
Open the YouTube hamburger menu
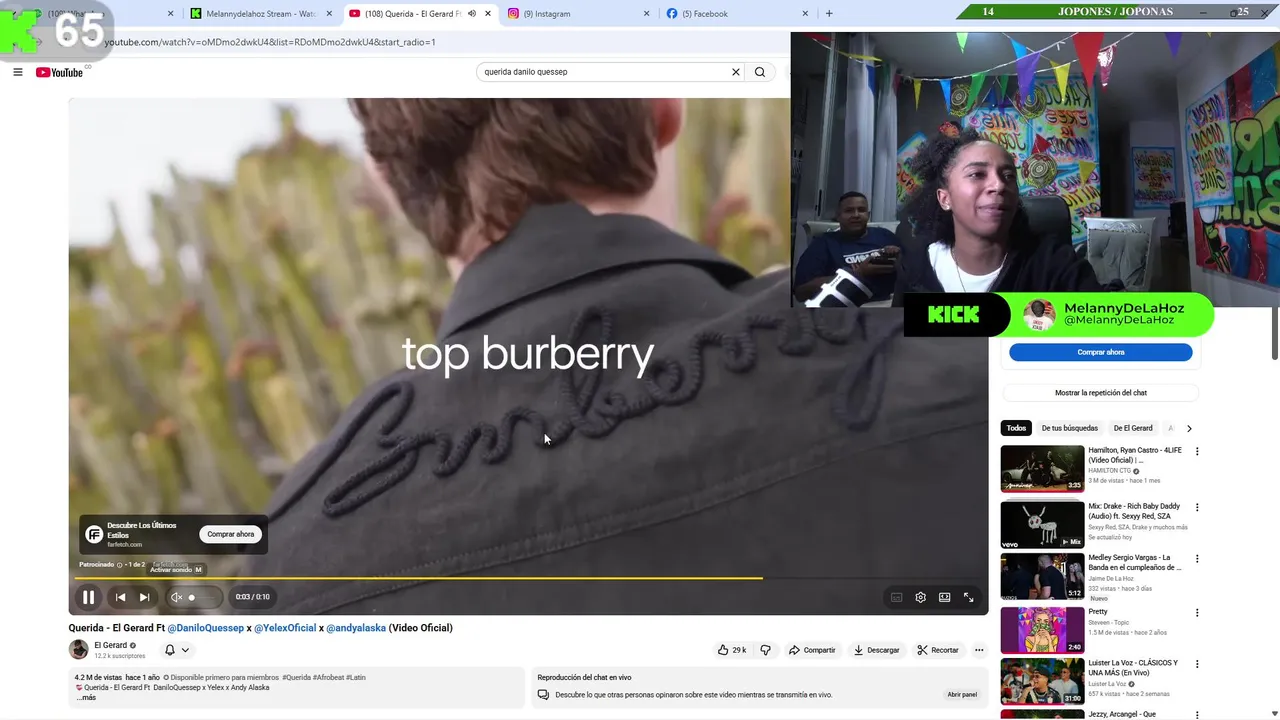coord(17,72)
